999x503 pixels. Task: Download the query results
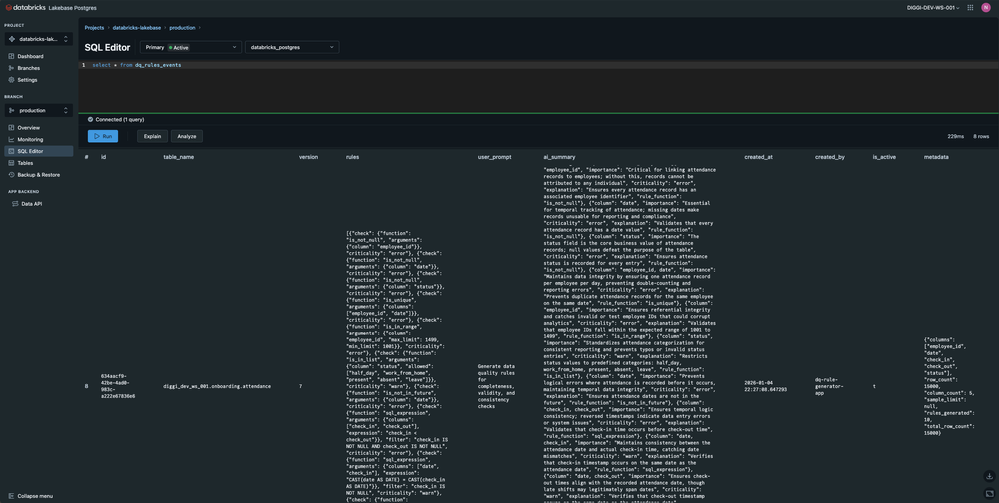tap(989, 476)
